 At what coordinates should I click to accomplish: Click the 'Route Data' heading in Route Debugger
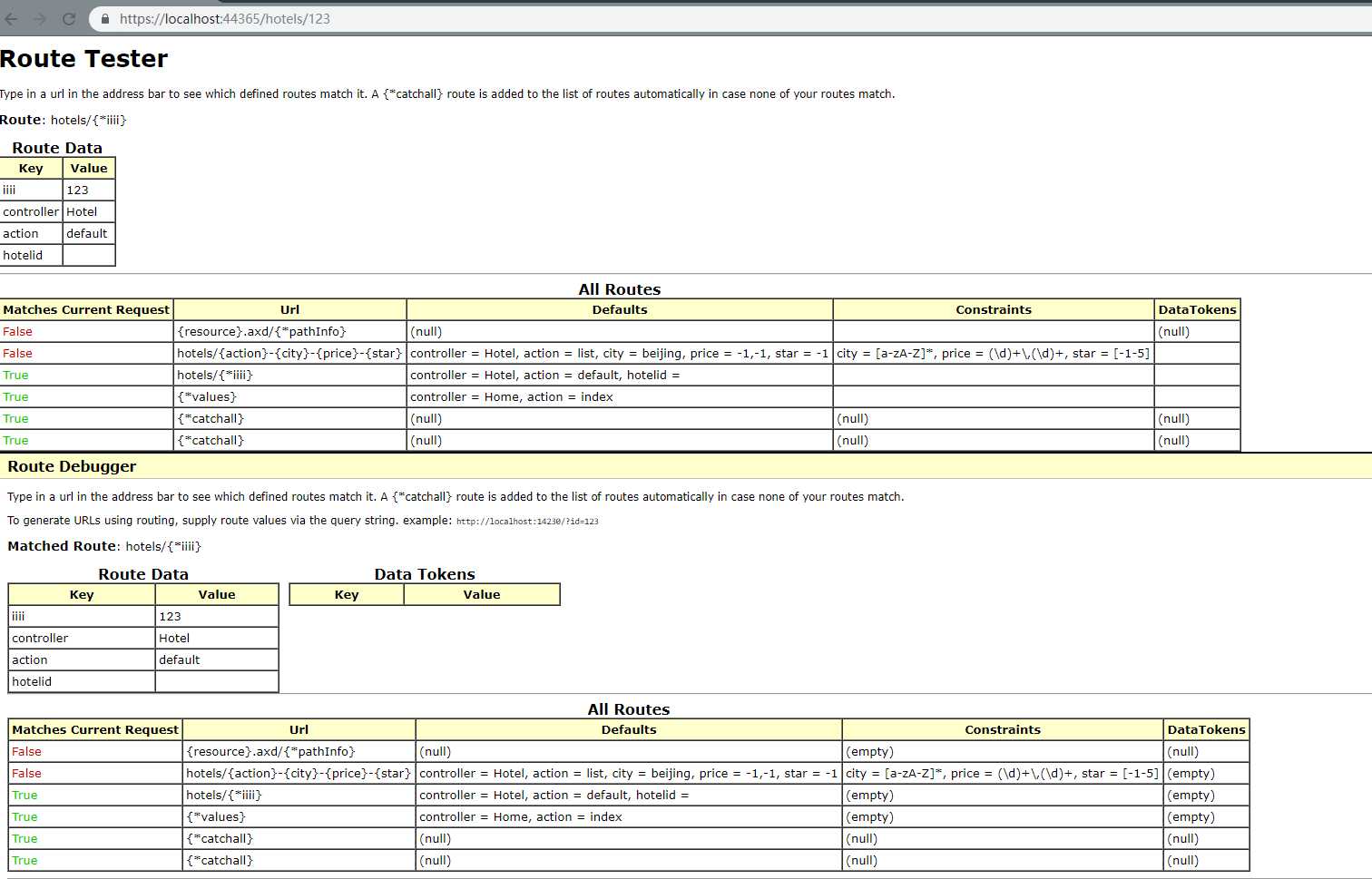143,574
